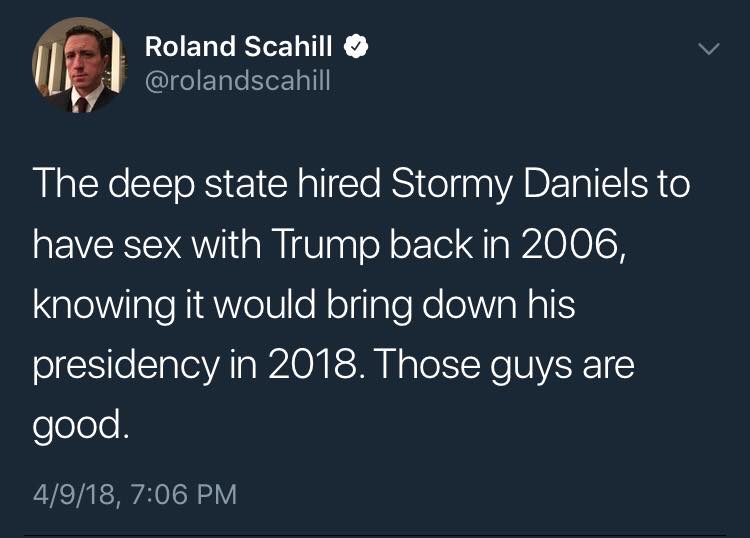Image resolution: width=750 pixels, height=538 pixels.
Task: Click the Roland Scahill display name
Action: pos(238,46)
